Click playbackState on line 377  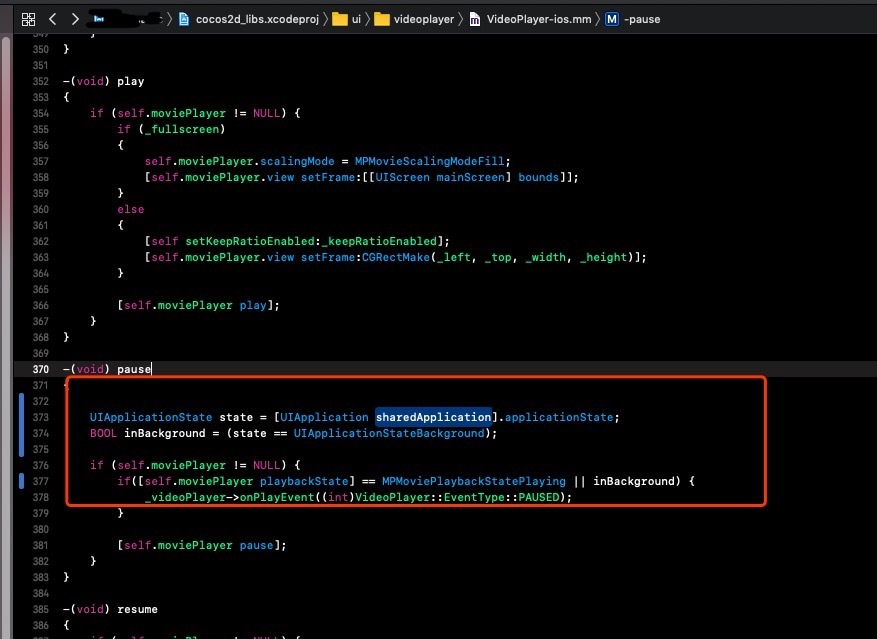[x=304, y=481]
